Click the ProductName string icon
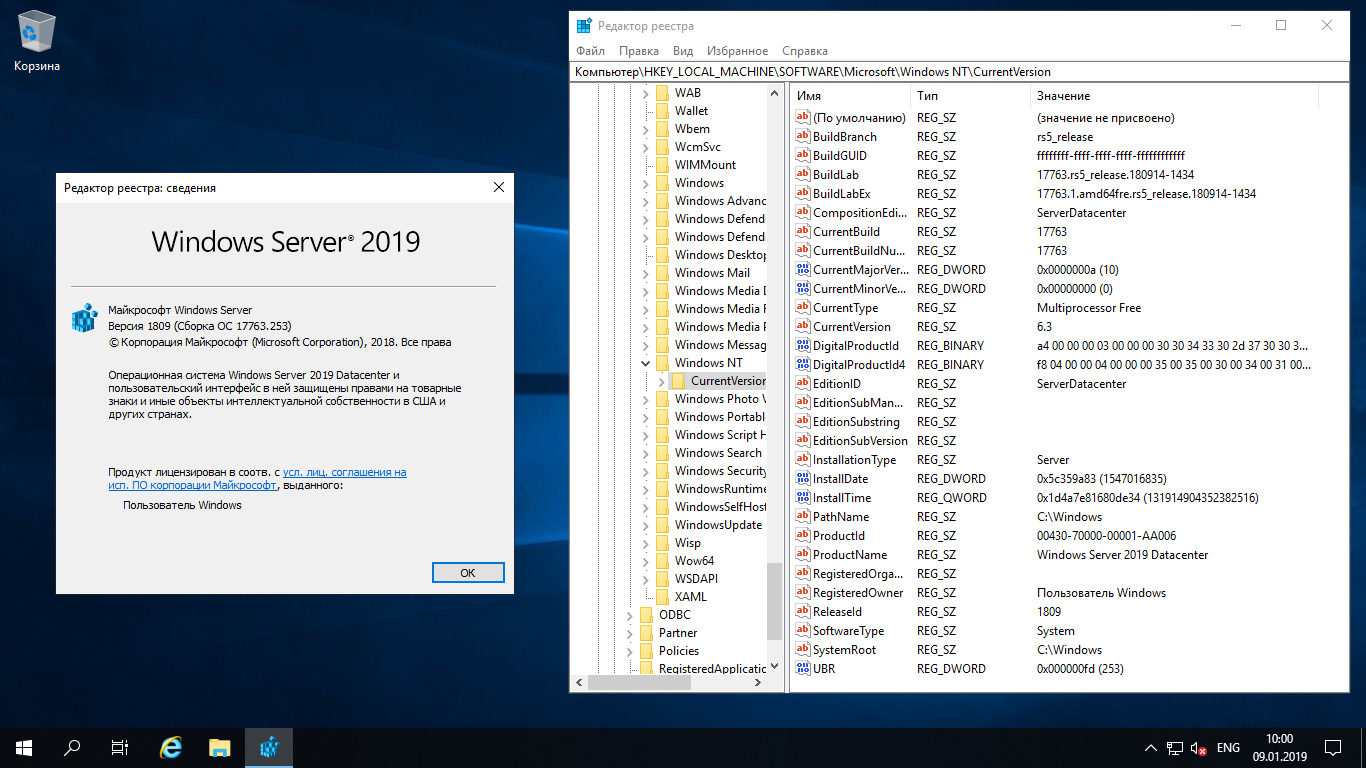This screenshot has width=1366, height=768. 802,554
